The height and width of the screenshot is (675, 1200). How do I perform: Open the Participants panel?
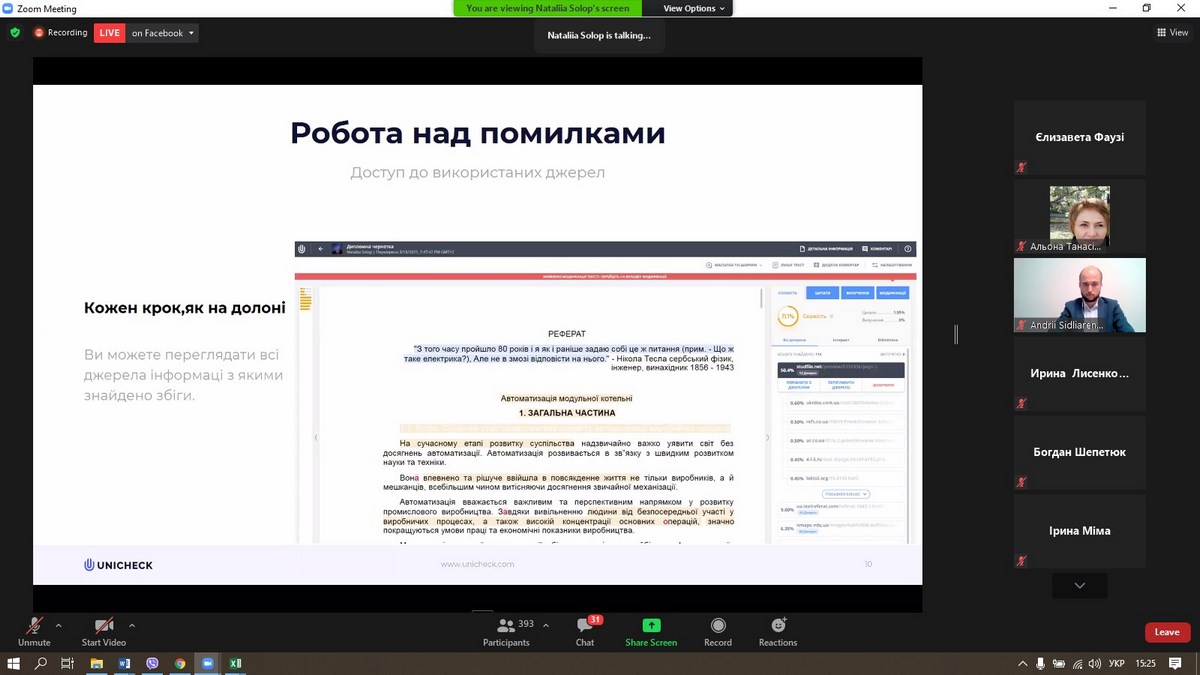point(506,629)
